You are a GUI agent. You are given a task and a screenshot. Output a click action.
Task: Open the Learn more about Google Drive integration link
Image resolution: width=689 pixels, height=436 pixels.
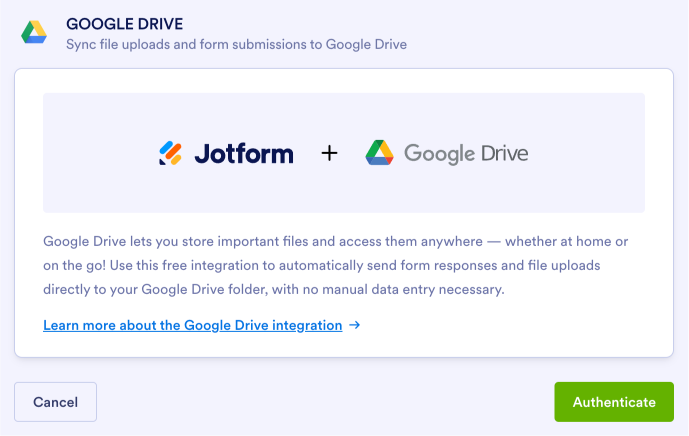(x=193, y=325)
